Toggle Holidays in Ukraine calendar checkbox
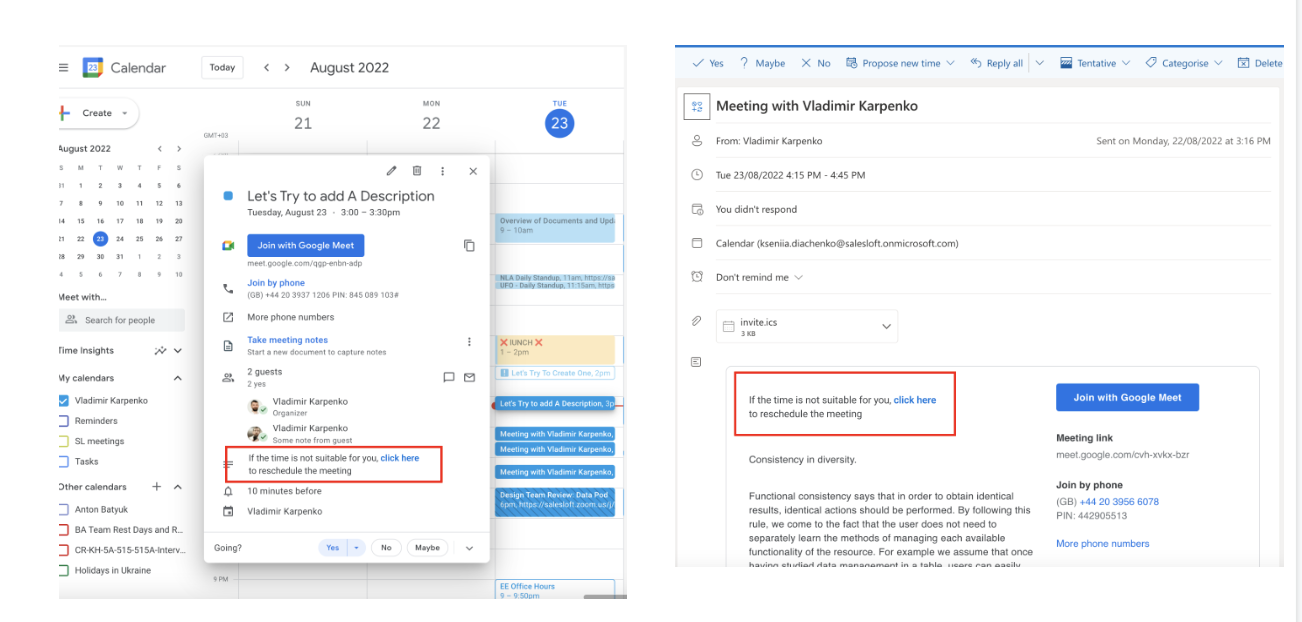The height and width of the screenshot is (622, 1302). coord(64,570)
